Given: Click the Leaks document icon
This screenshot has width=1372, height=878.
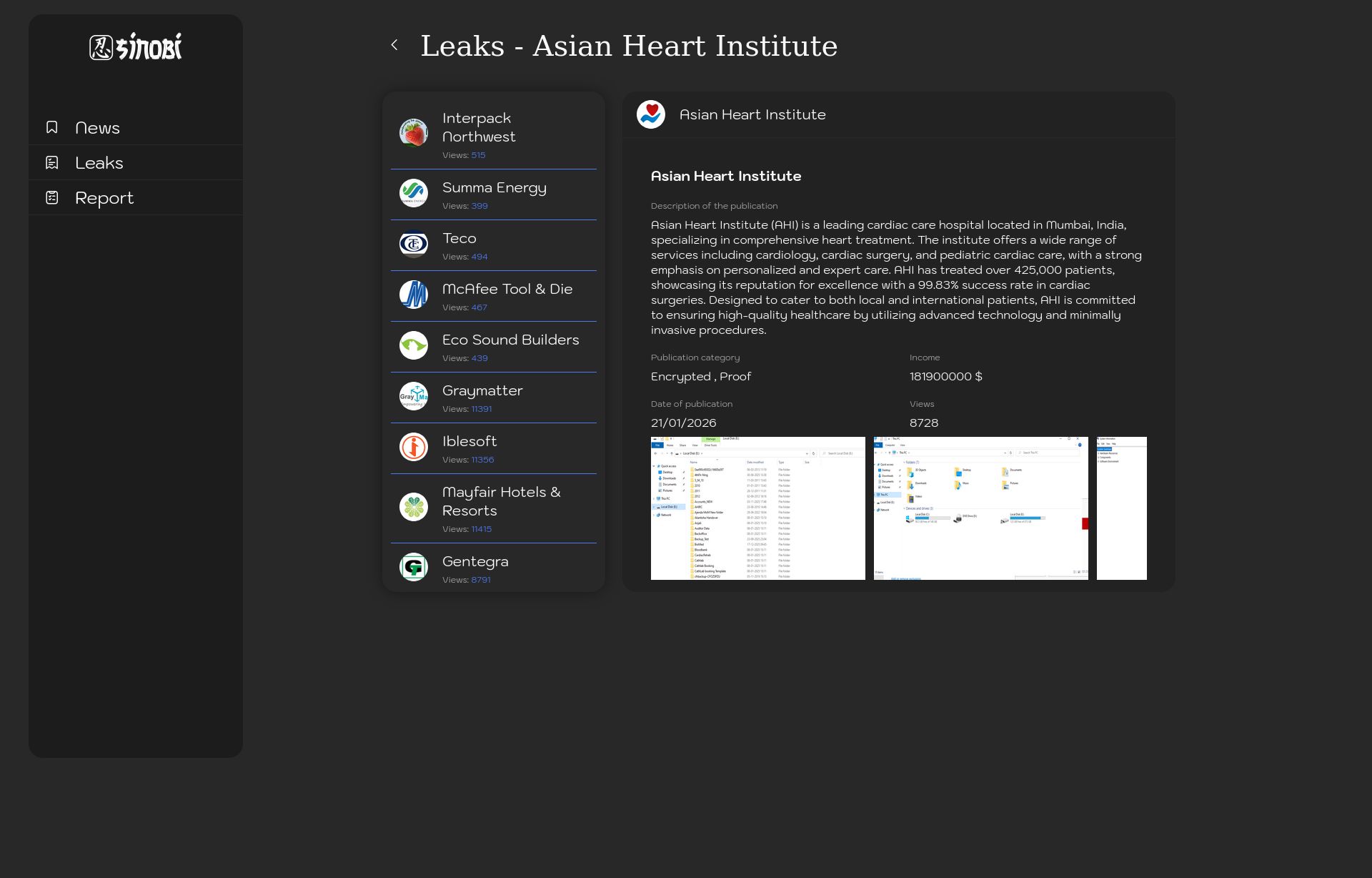Looking at the screenshot, I should click(x=52, y=163).
